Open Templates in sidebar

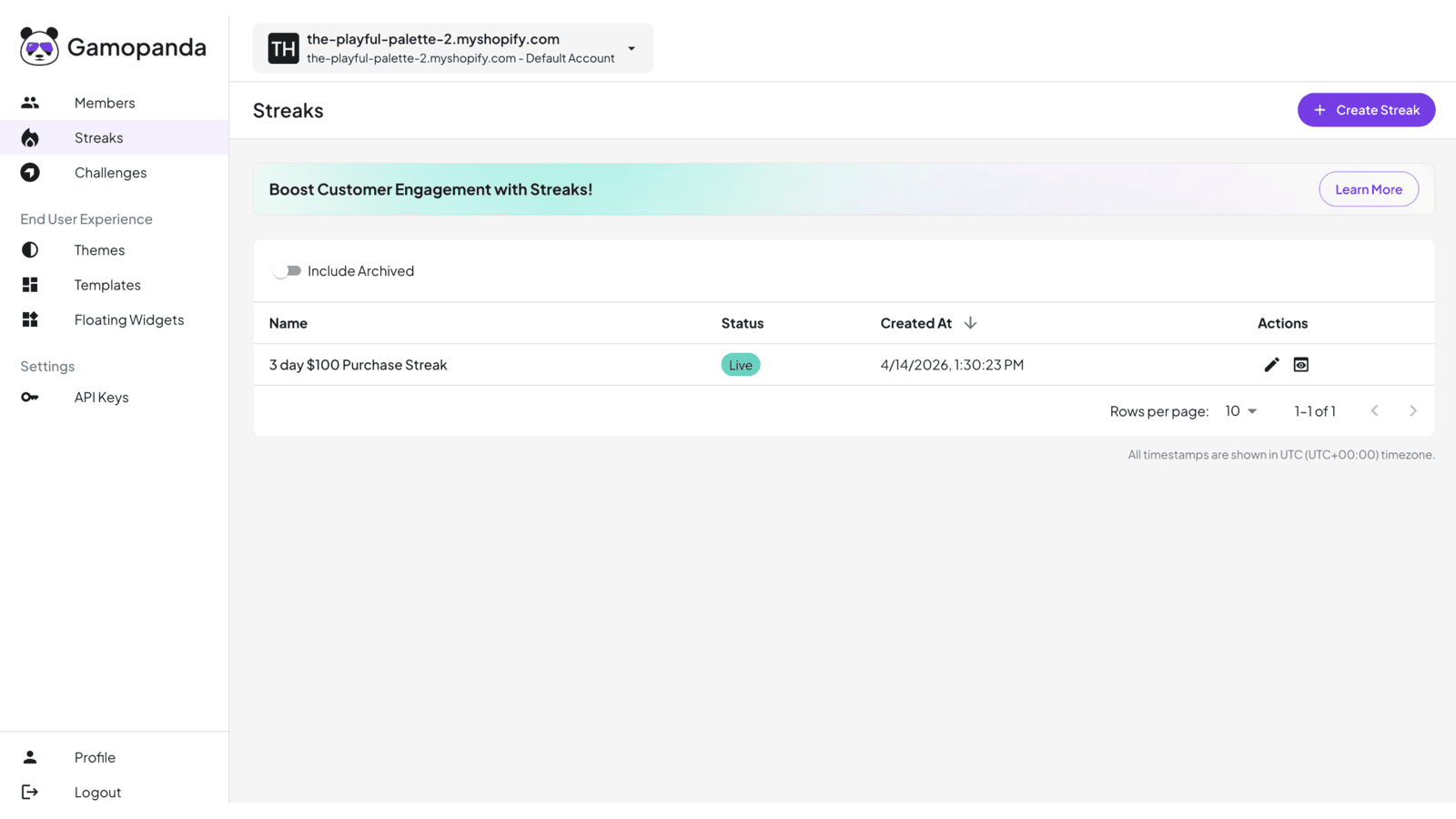point(114,285)
